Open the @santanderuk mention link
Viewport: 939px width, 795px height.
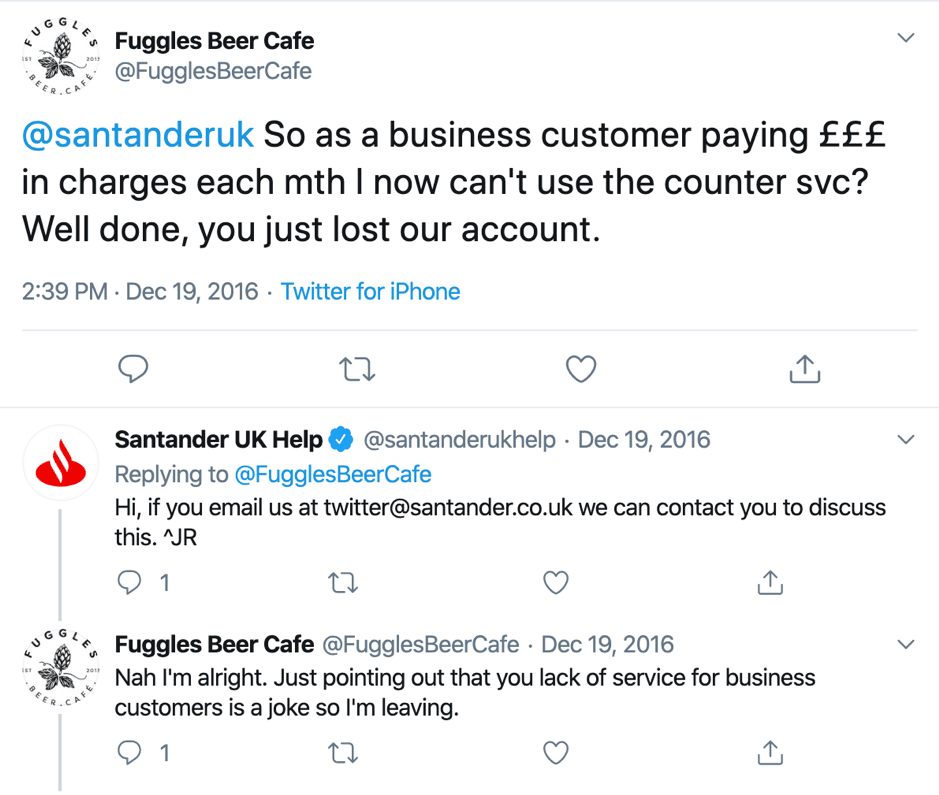(138, 135)
